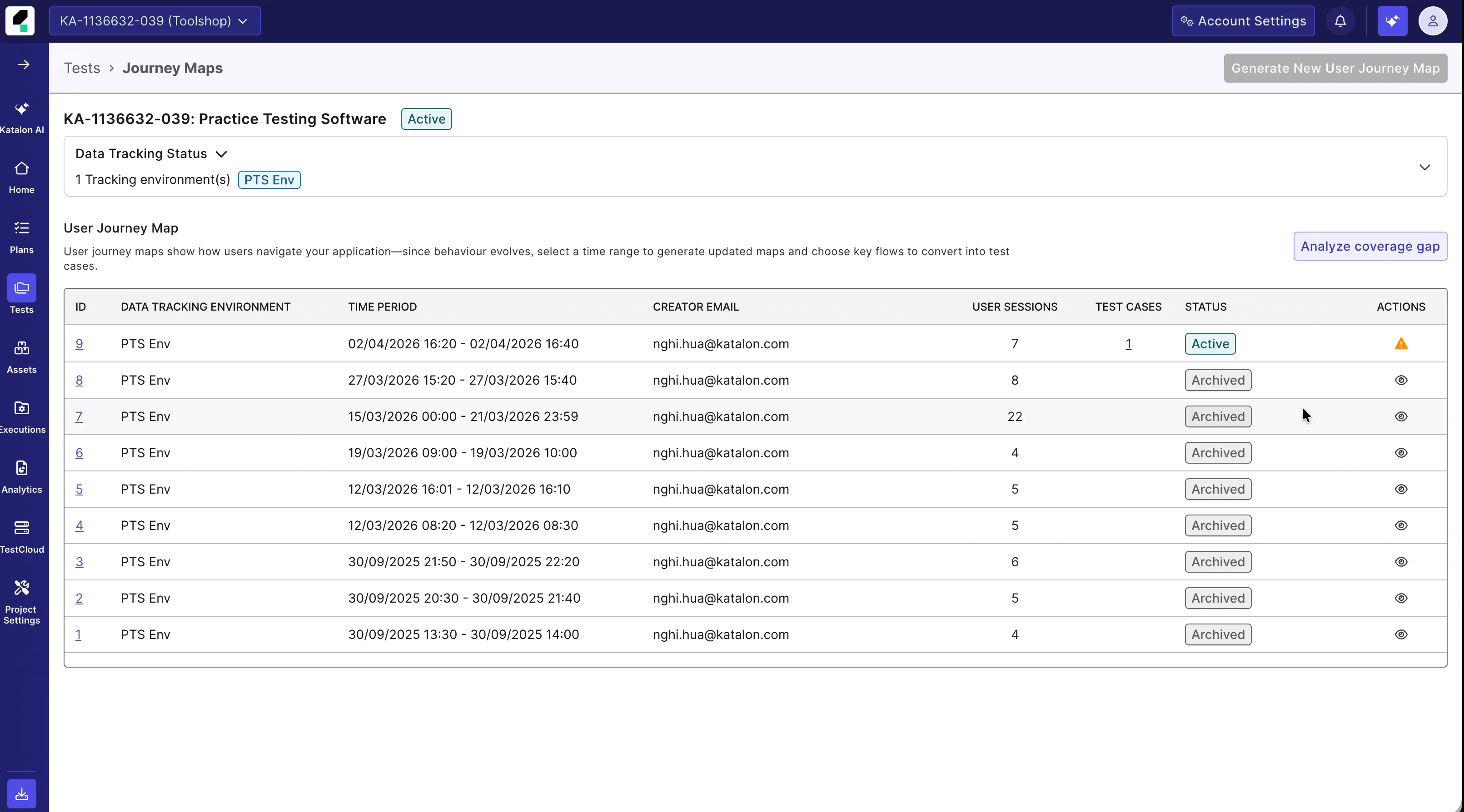This screenshot has height=812, width=1464.
Task: View journey map 8 with its eye icon
Action: coord(1401,380)
